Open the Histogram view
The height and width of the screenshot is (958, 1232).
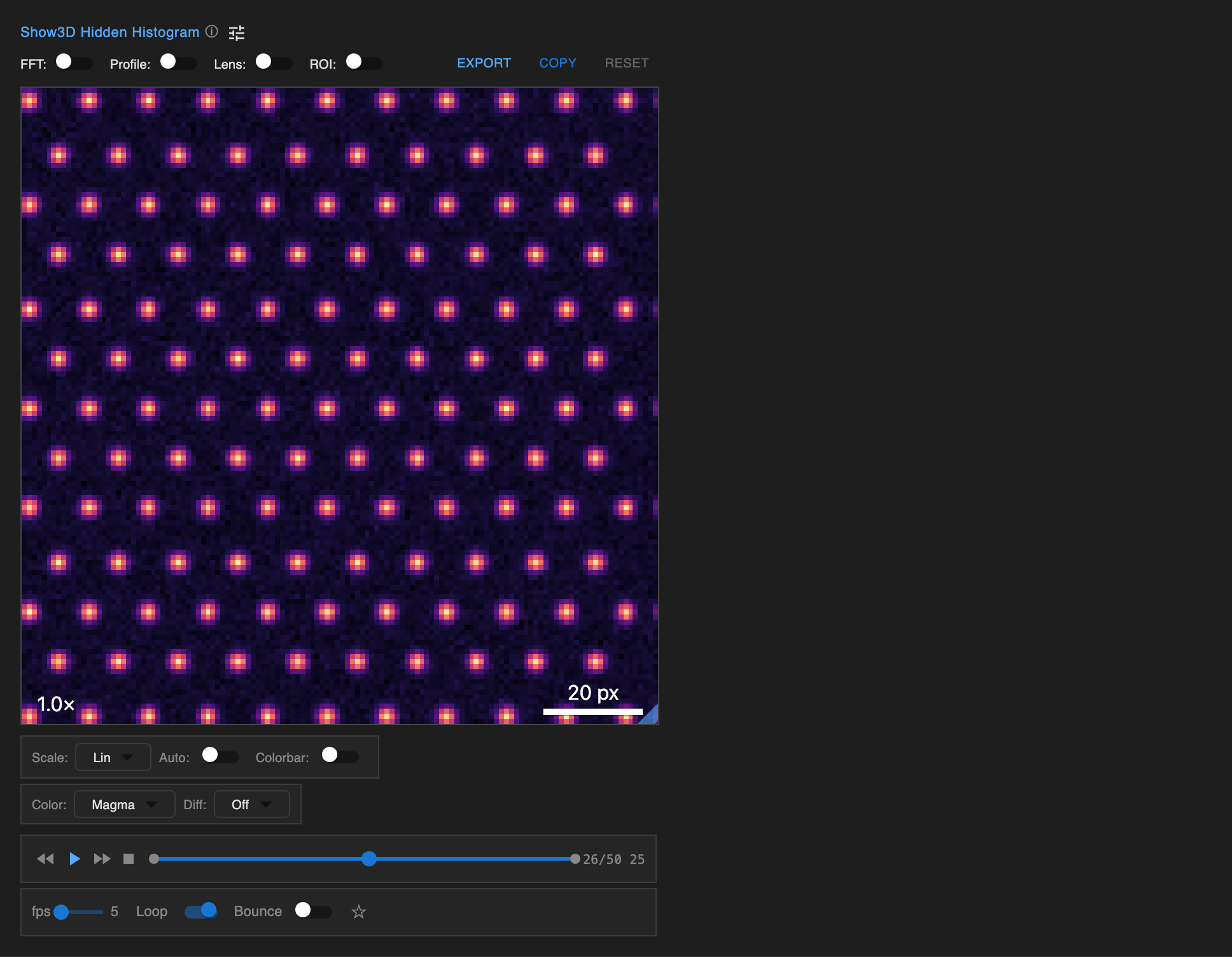(x=165, y=32)
